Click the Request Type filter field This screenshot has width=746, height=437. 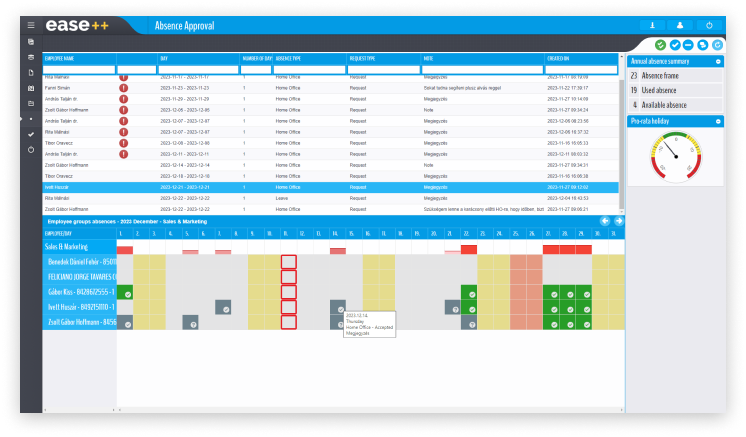click(x=383, y=69)
